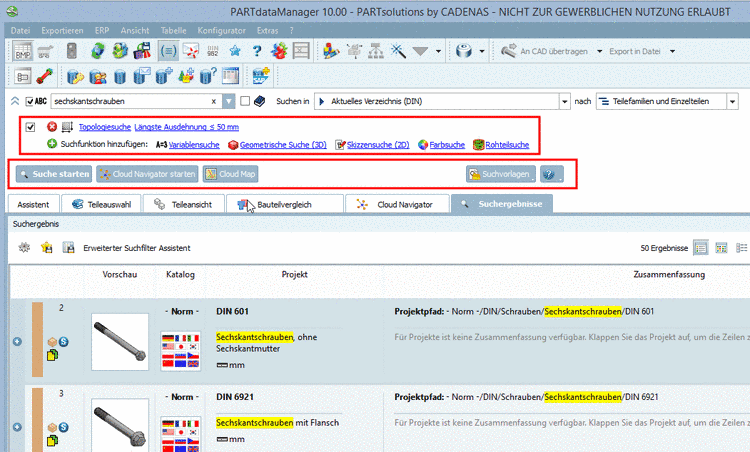
Task: Open the search term history dropdown
Action: pyautogui.click(x=229, y=101)
